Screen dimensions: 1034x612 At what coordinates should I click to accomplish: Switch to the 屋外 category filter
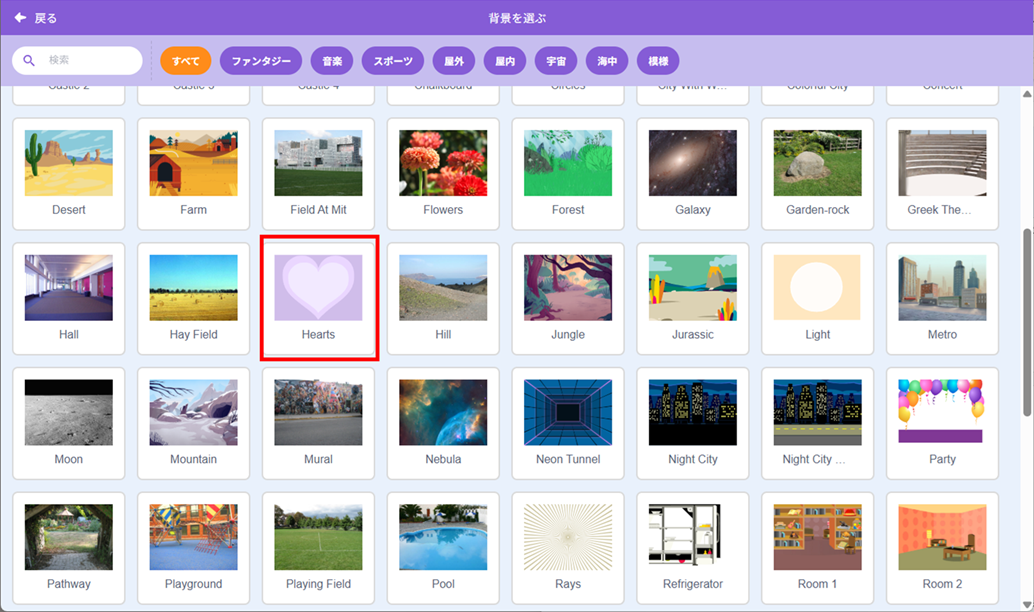pos(454,61)
